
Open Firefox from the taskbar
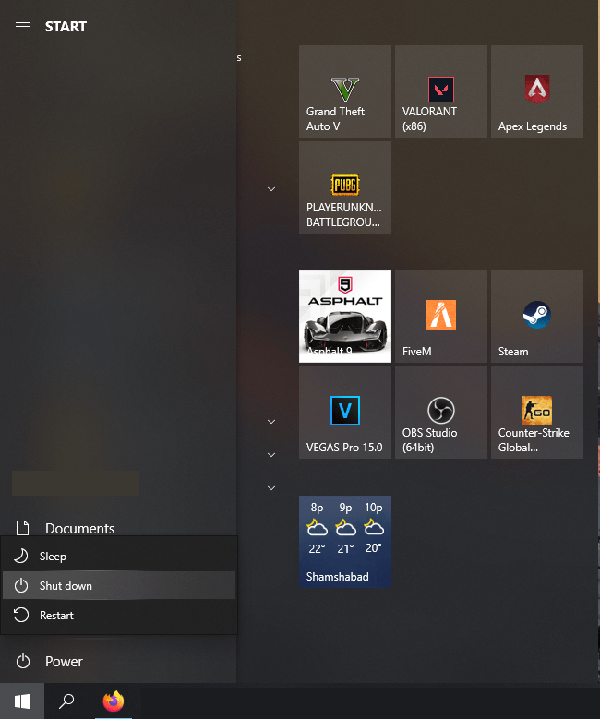(113, 701)
